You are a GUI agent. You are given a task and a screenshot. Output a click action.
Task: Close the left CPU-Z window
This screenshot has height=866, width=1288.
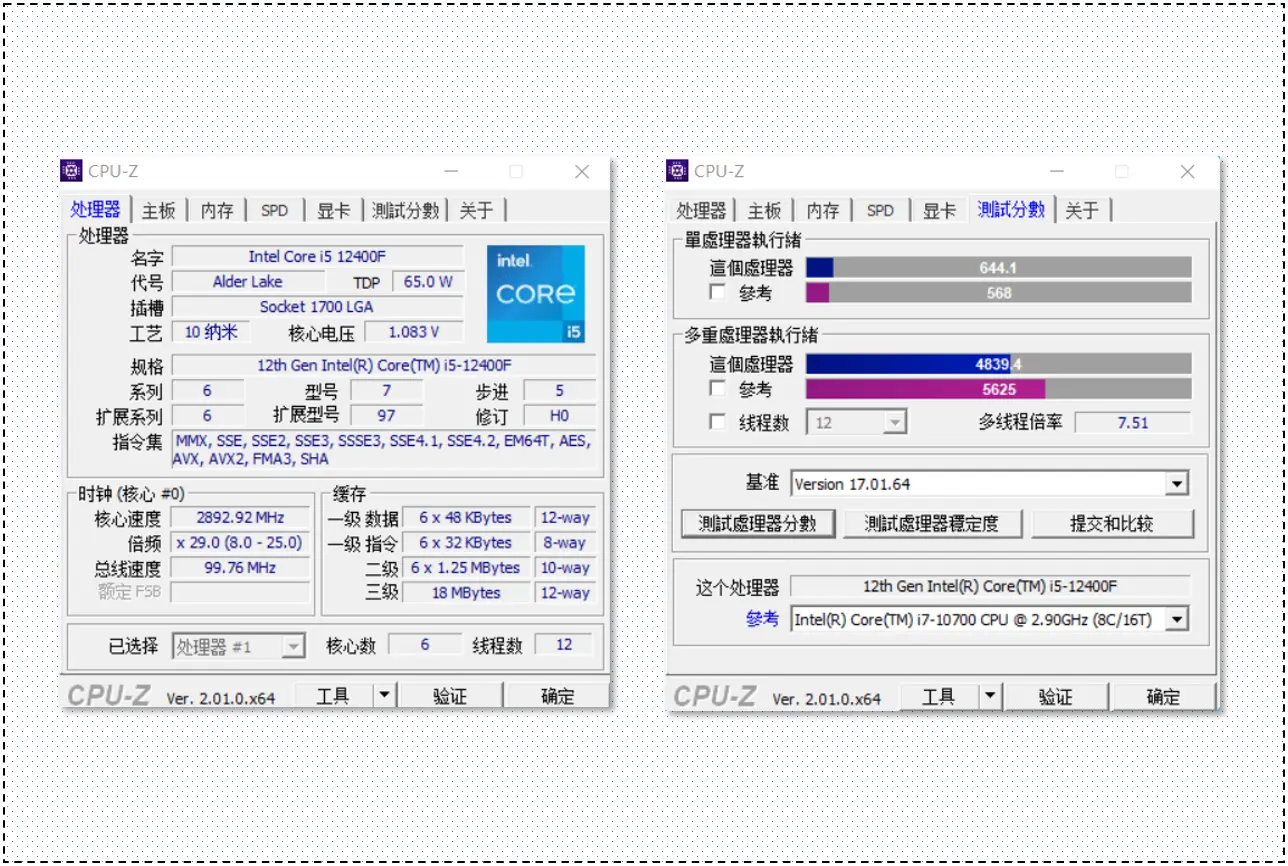coord(582,172)
